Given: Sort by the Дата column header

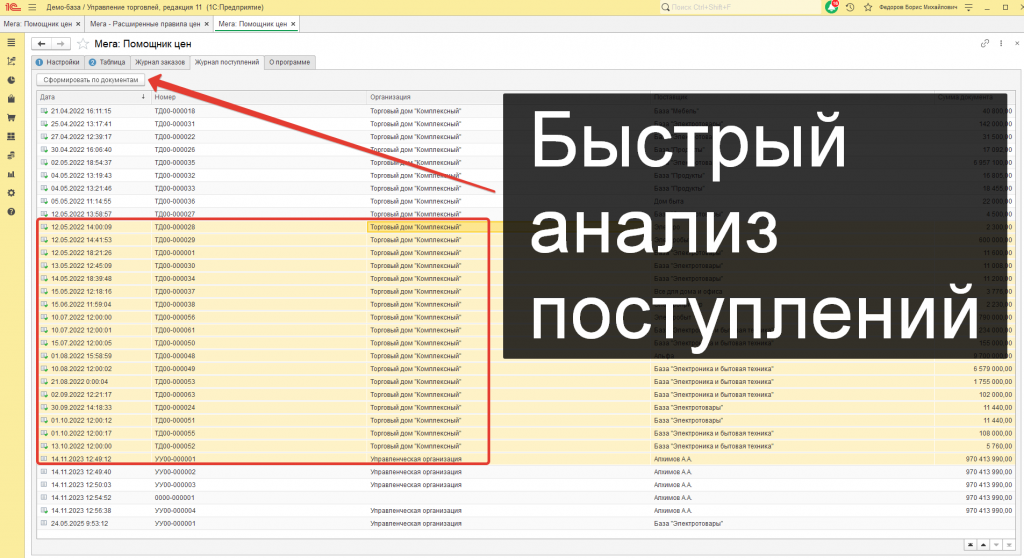Looking at the screenshot, I should [93, 97].
